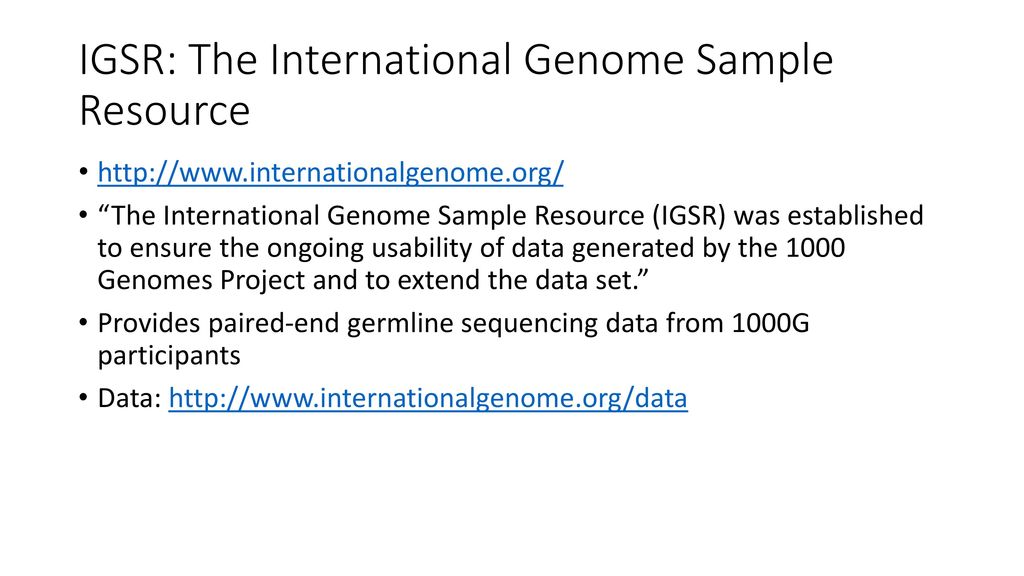Click 'International Genome Sample' in the title

click(551, 59)
